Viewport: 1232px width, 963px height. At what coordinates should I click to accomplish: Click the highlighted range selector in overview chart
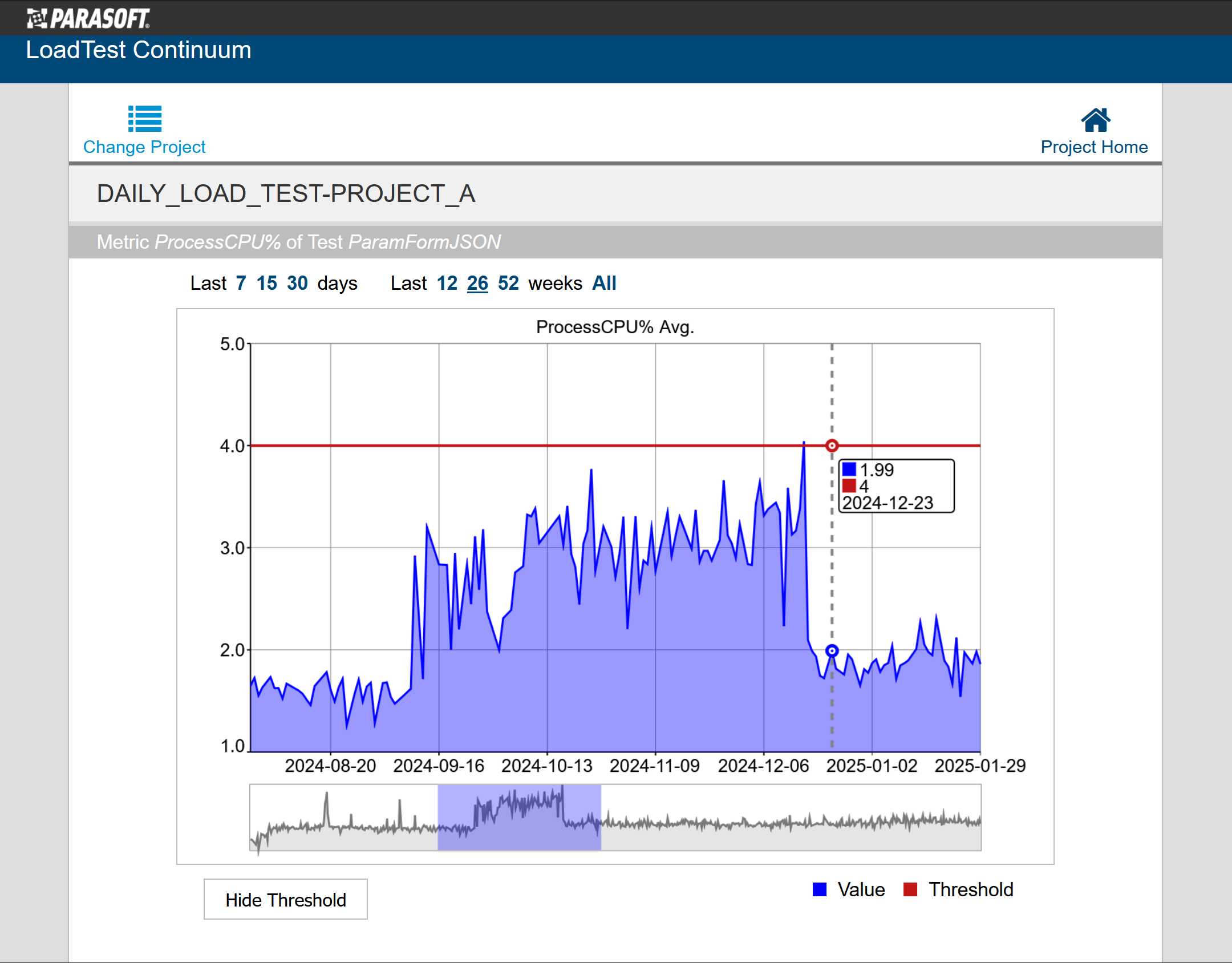click(x=520, y=818)
